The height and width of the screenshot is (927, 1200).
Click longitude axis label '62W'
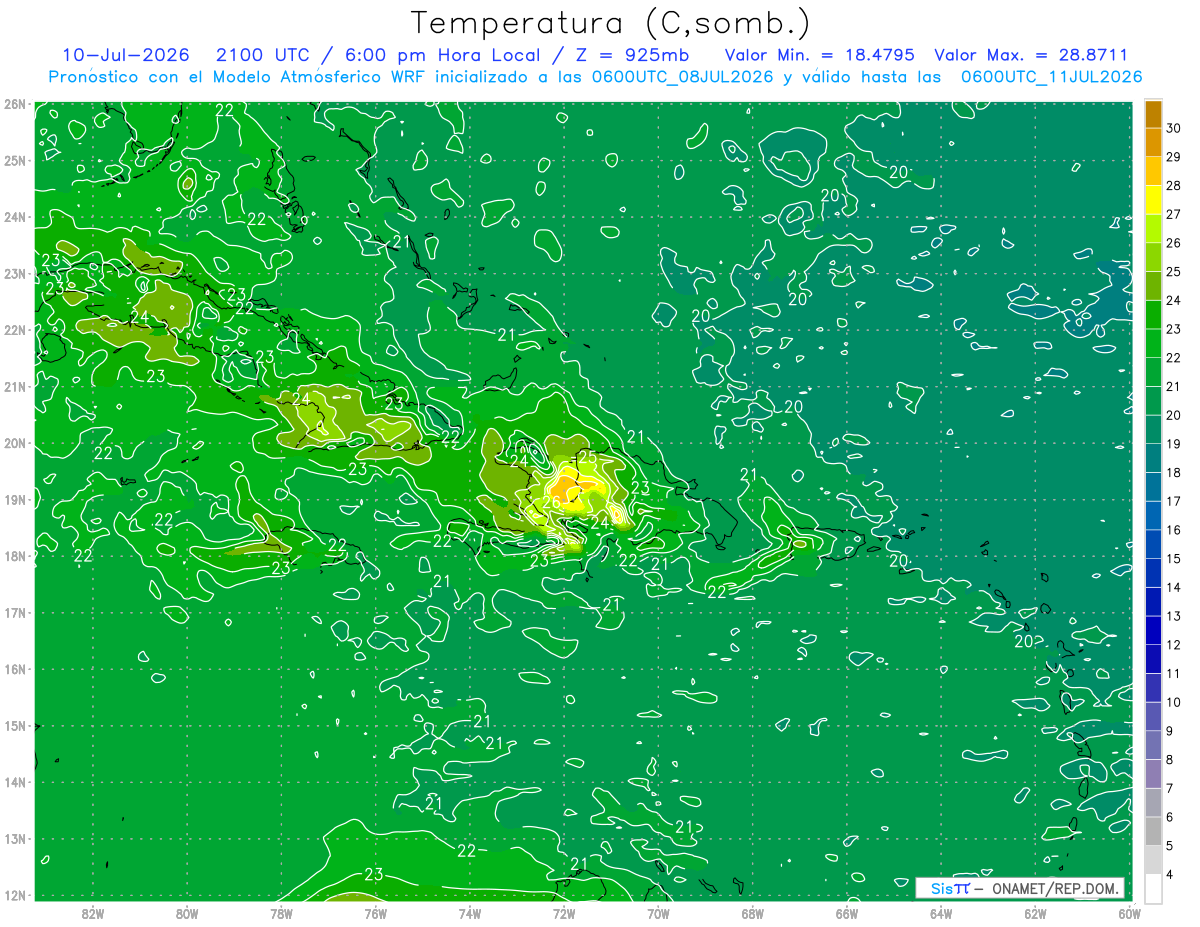[1036, 913]
